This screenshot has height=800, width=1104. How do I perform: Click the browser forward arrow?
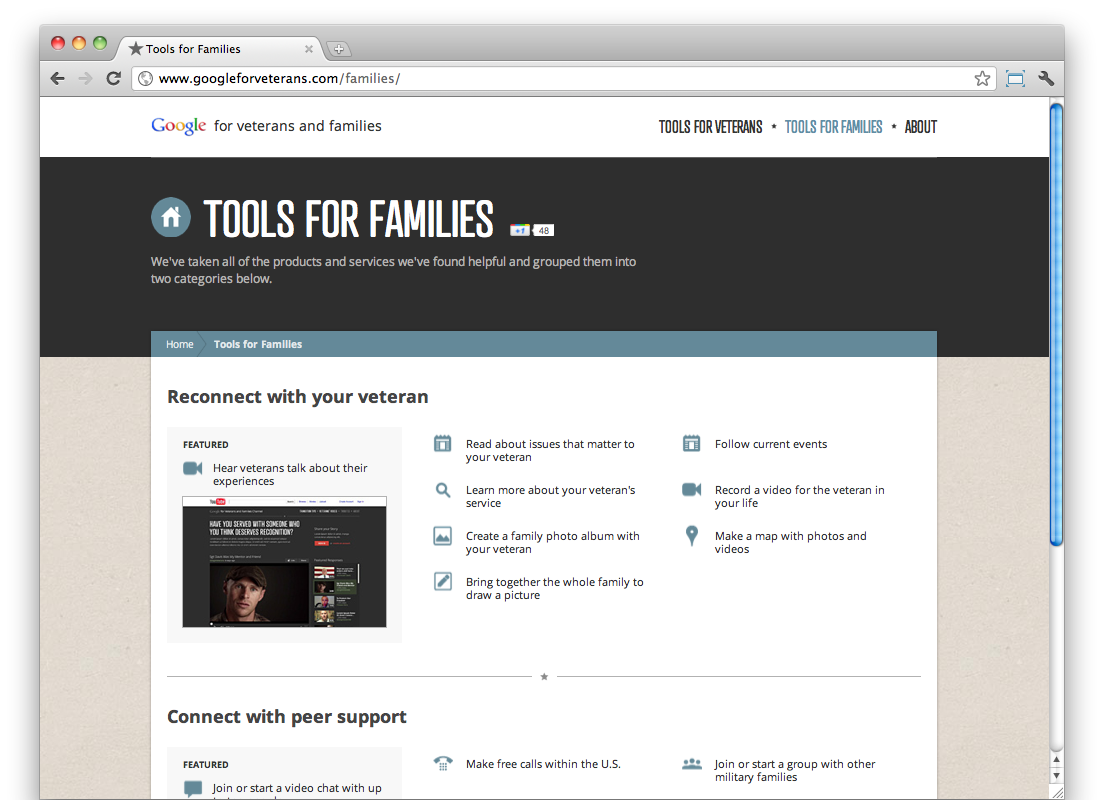click(85, 78)
